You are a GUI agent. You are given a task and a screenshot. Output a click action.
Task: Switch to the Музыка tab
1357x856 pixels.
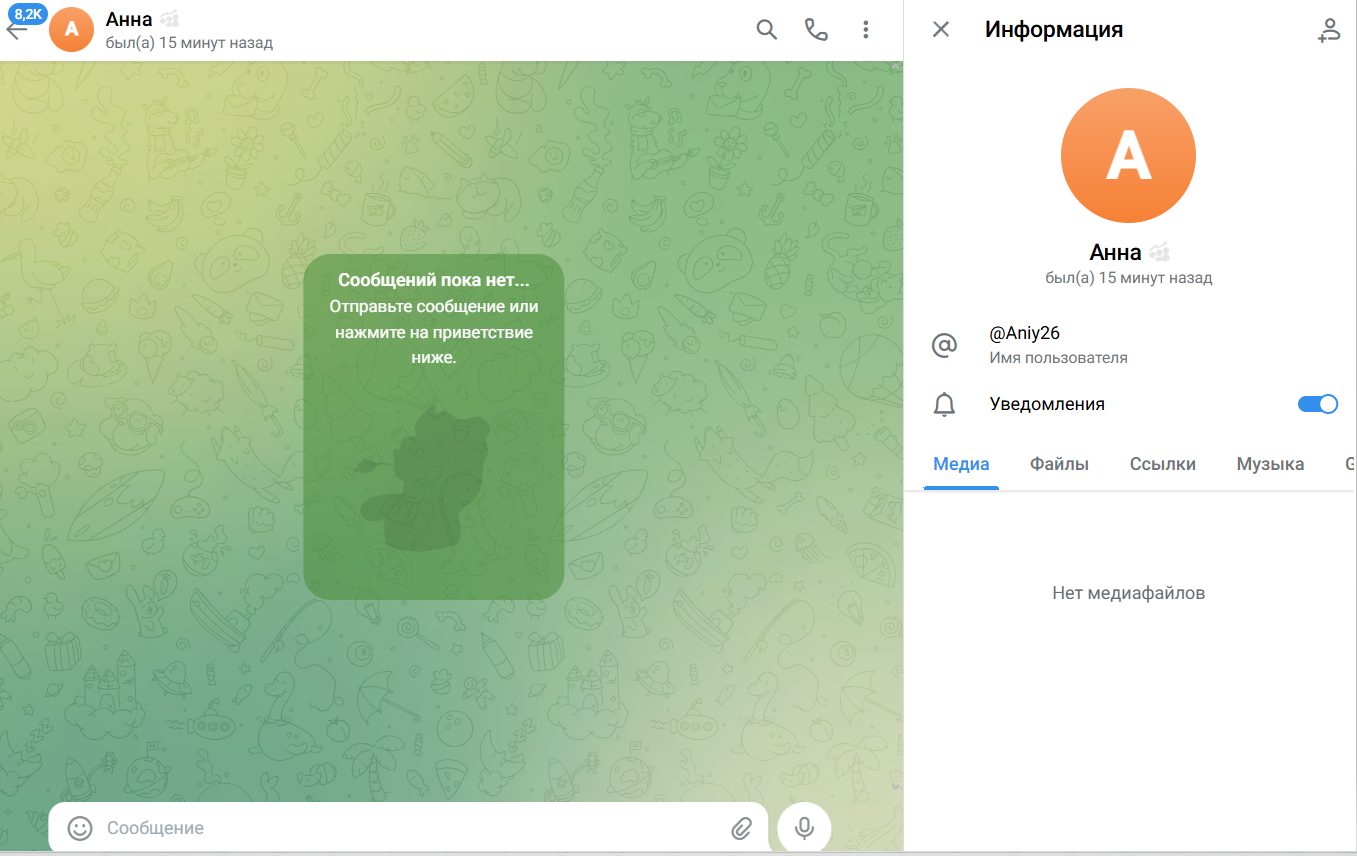1270,464
